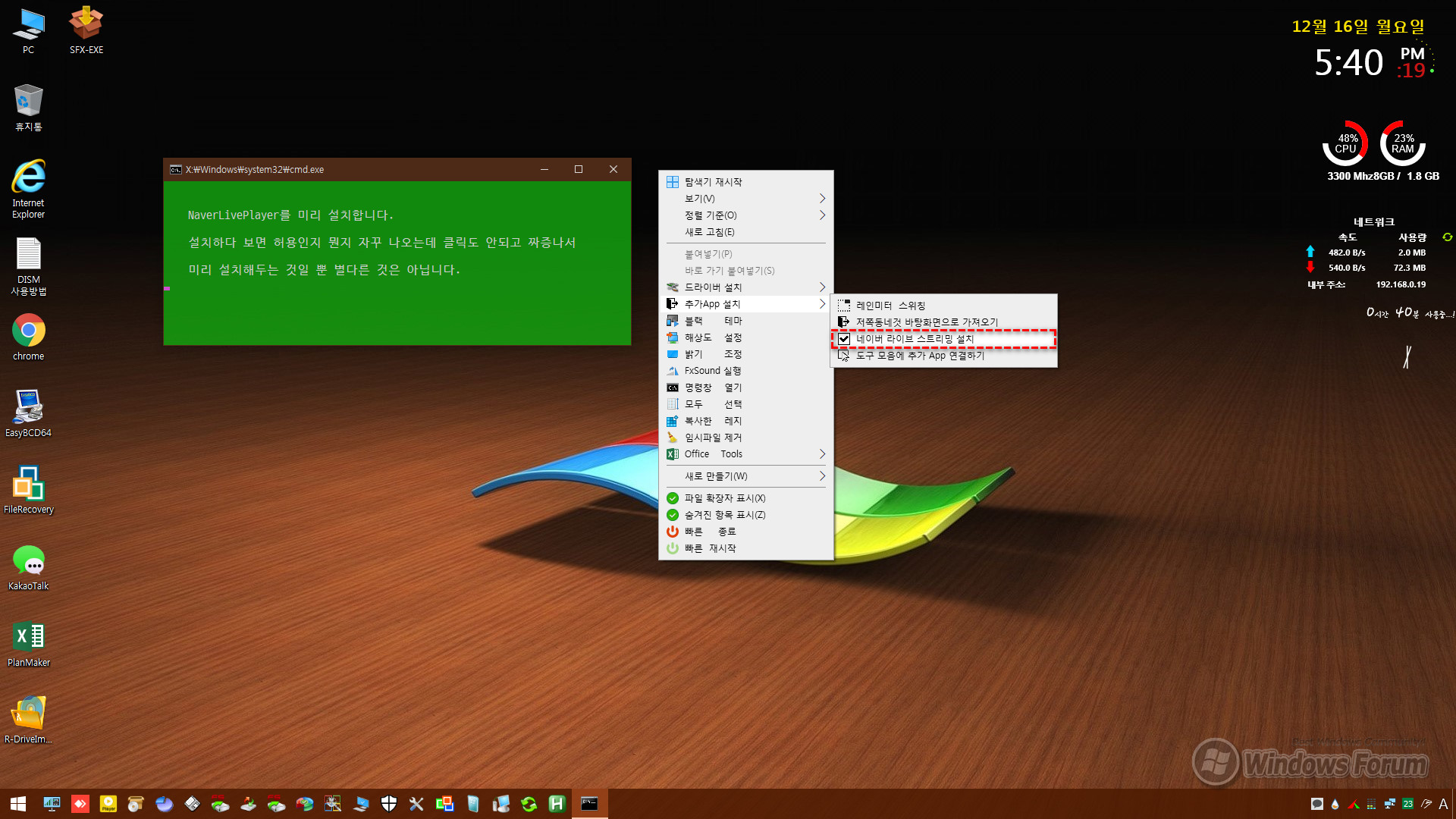This screenshot has height=819, width=1456.
Task: Choose 저쪽동네것 바탕화면으로 가져오기 in submenu
Action: coord(943,322)
